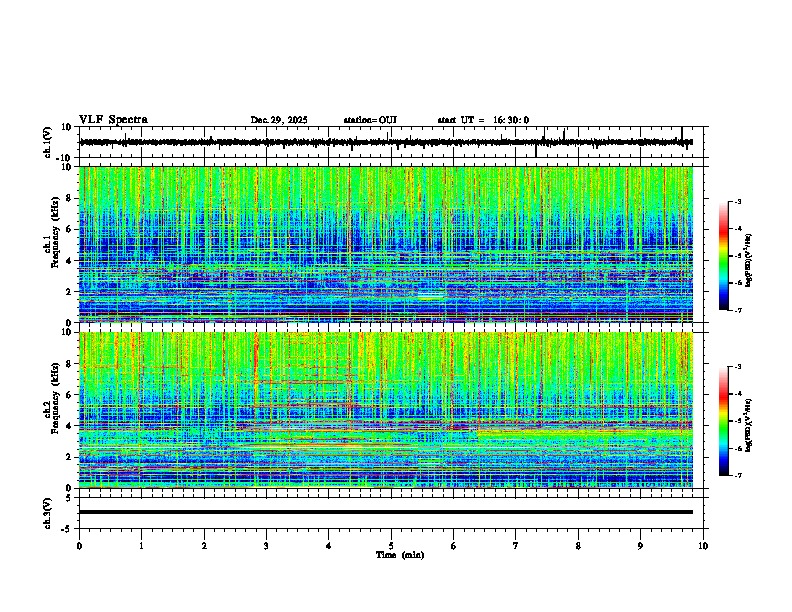This screenshot has width=792, height=612.
Task: Click the "VLF Spectra" plot title
Action: (113, 120)
